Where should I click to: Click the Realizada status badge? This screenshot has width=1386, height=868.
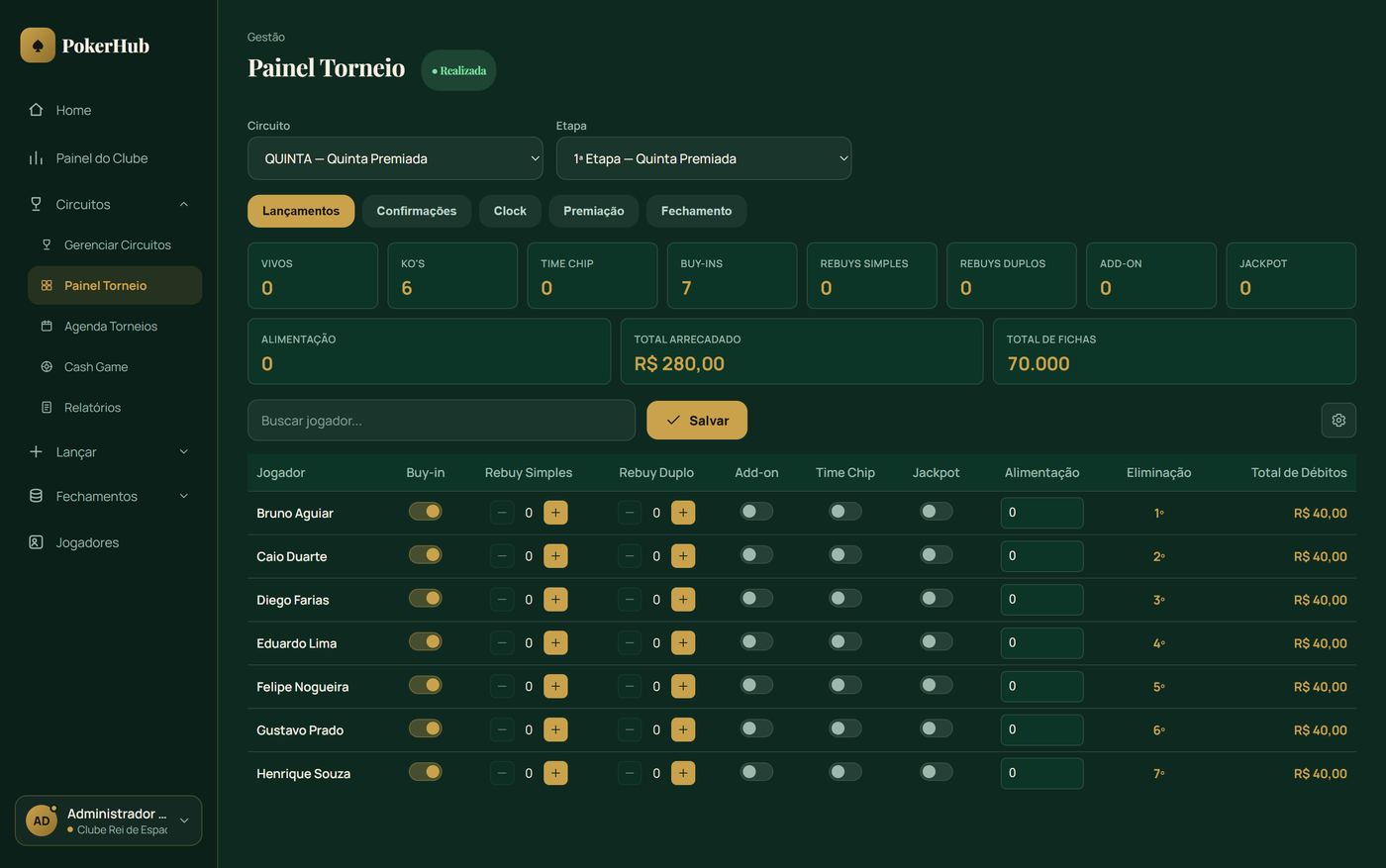(x=458, y=70)
